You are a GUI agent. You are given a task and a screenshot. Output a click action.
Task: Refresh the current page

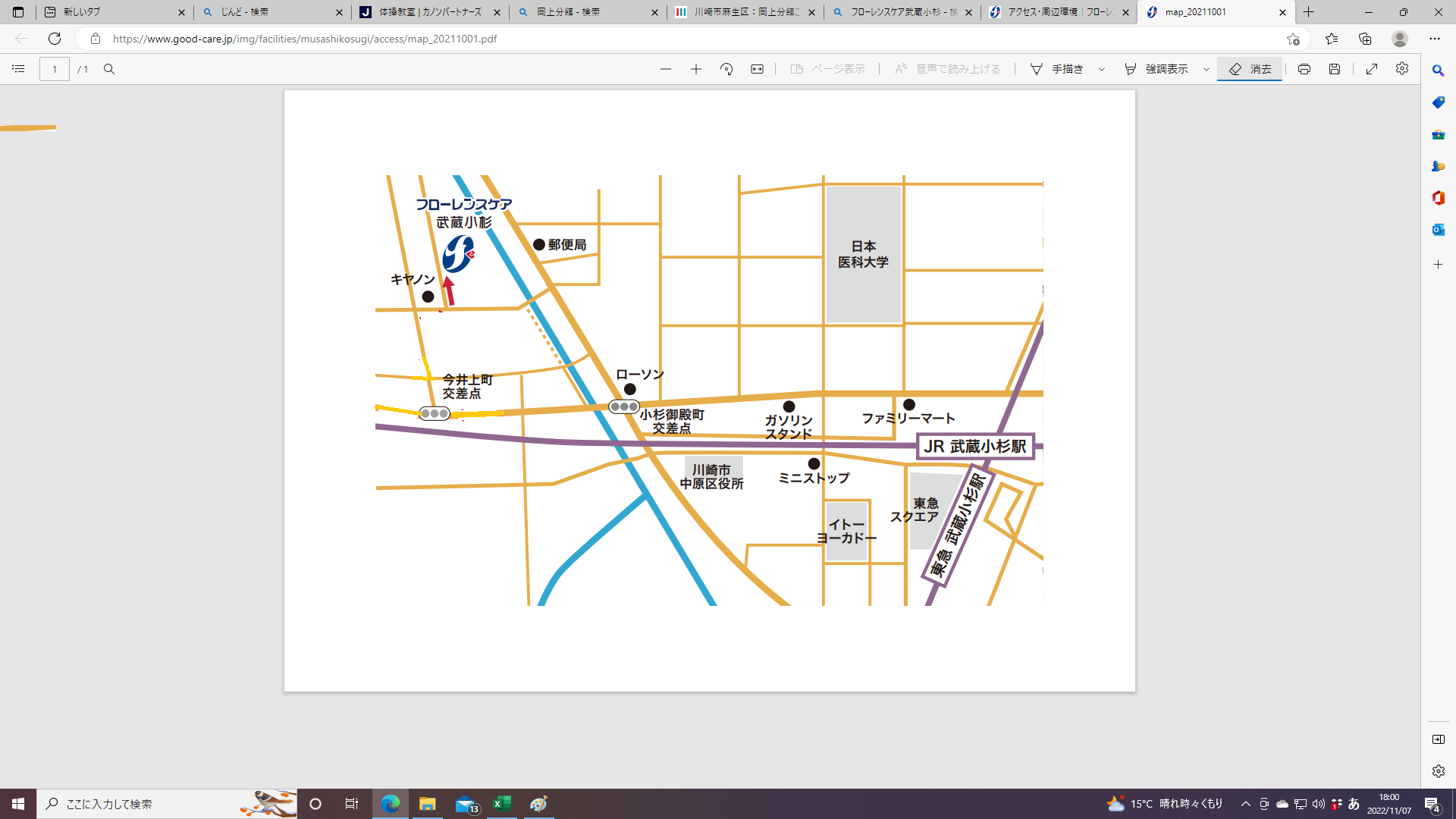tap(55, 39)
